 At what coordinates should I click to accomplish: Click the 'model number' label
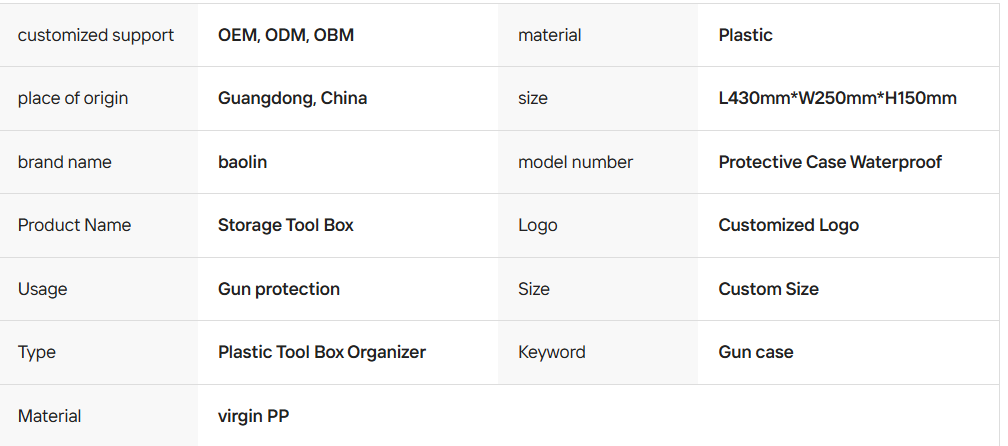pyautogui.click(x=576, y=162)
